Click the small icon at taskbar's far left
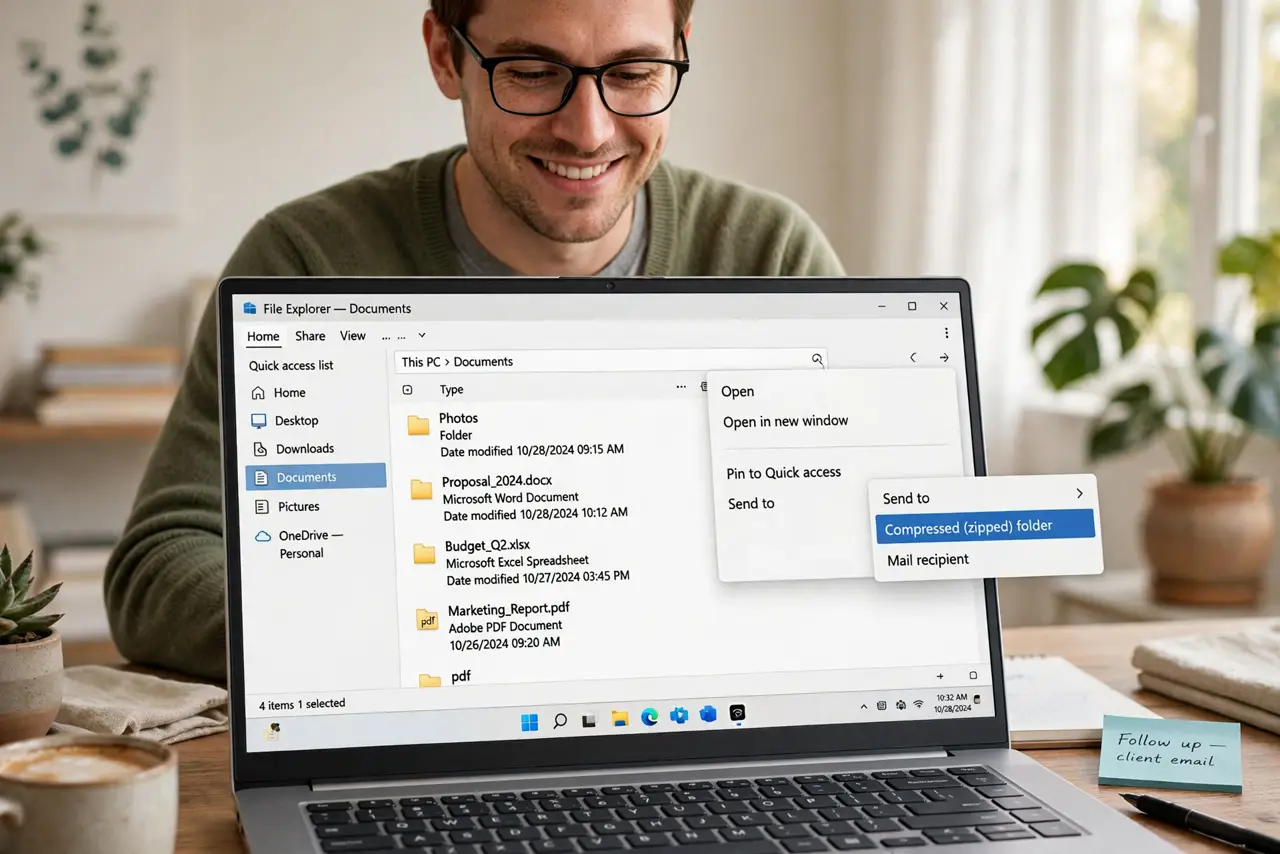Viewport: 1280px width, 854px height. (270, 731)
